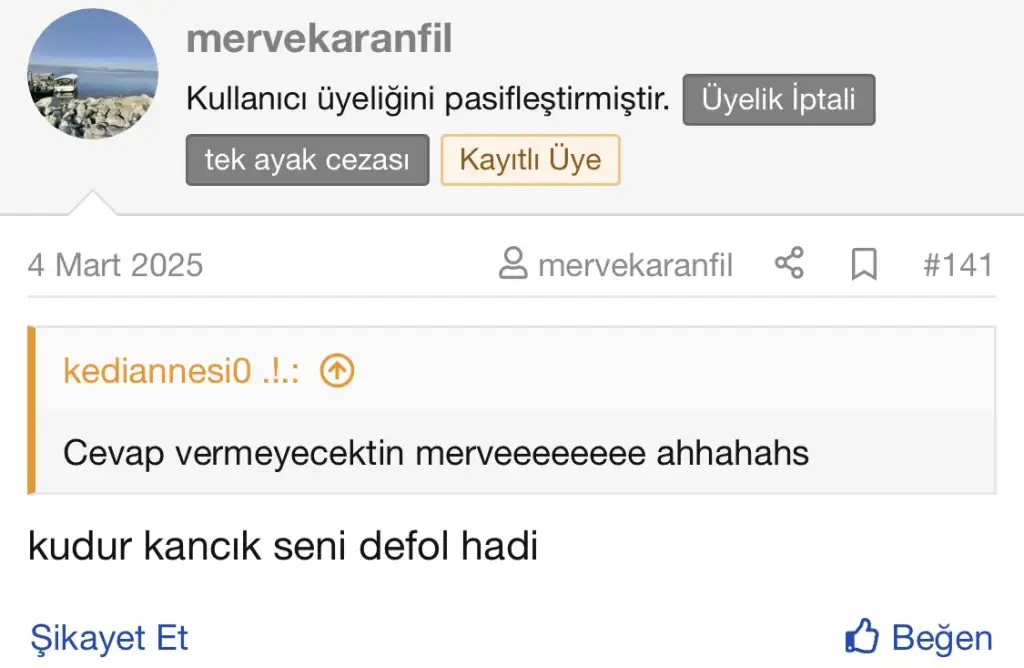
Task: Click the share icon on the post
Action: coord(789,265)
